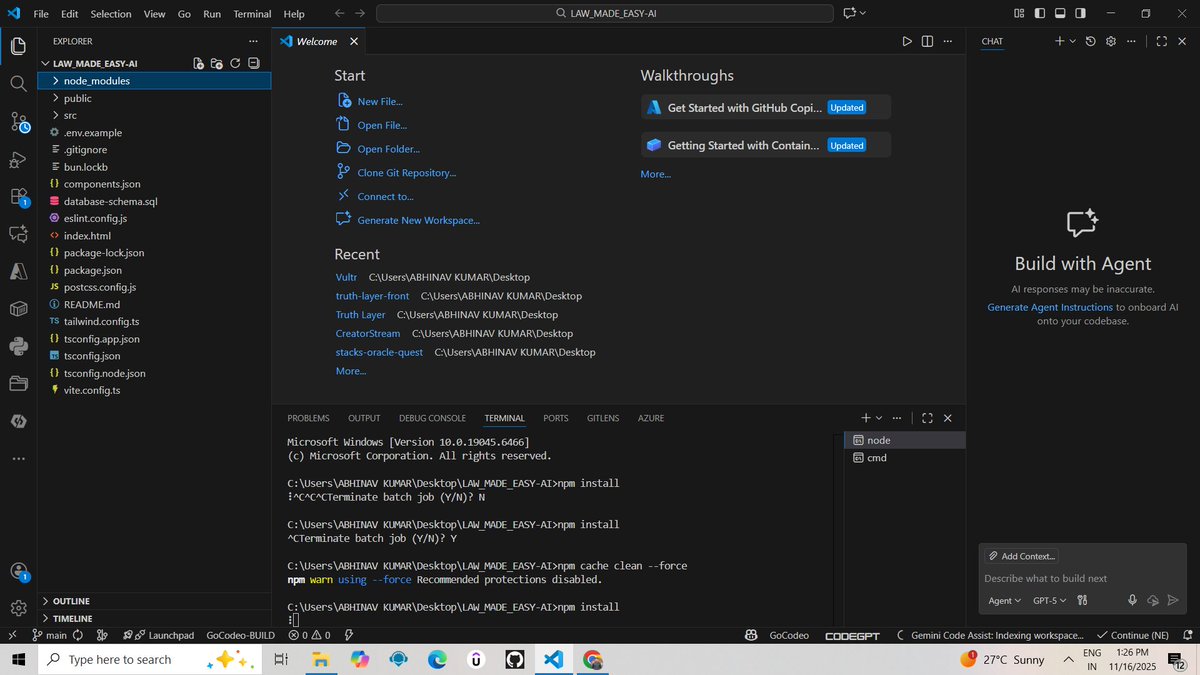This screenshot has height=675, width=1200.
Task: Toggle the bottom panel visibility
Action: (1060, 13)
